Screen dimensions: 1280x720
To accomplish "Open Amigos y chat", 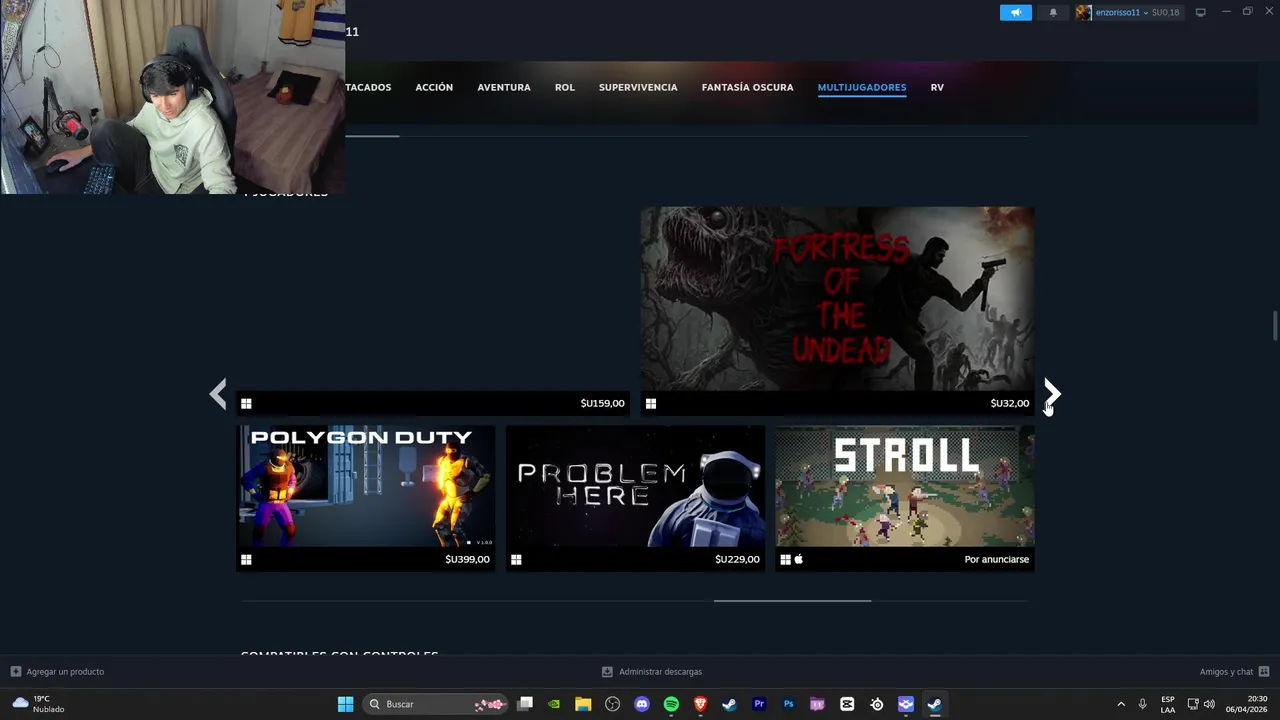I will (1234, 672).
